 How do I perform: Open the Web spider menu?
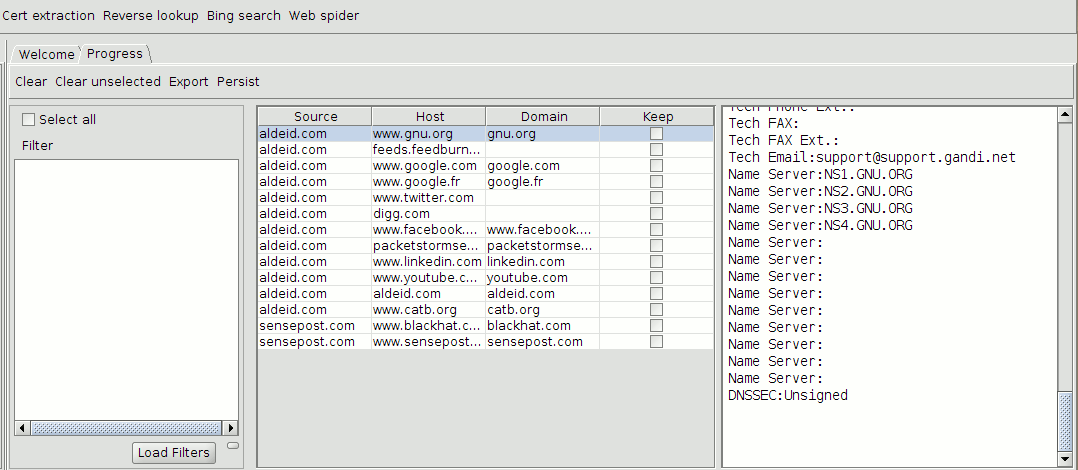click(324, 16)
